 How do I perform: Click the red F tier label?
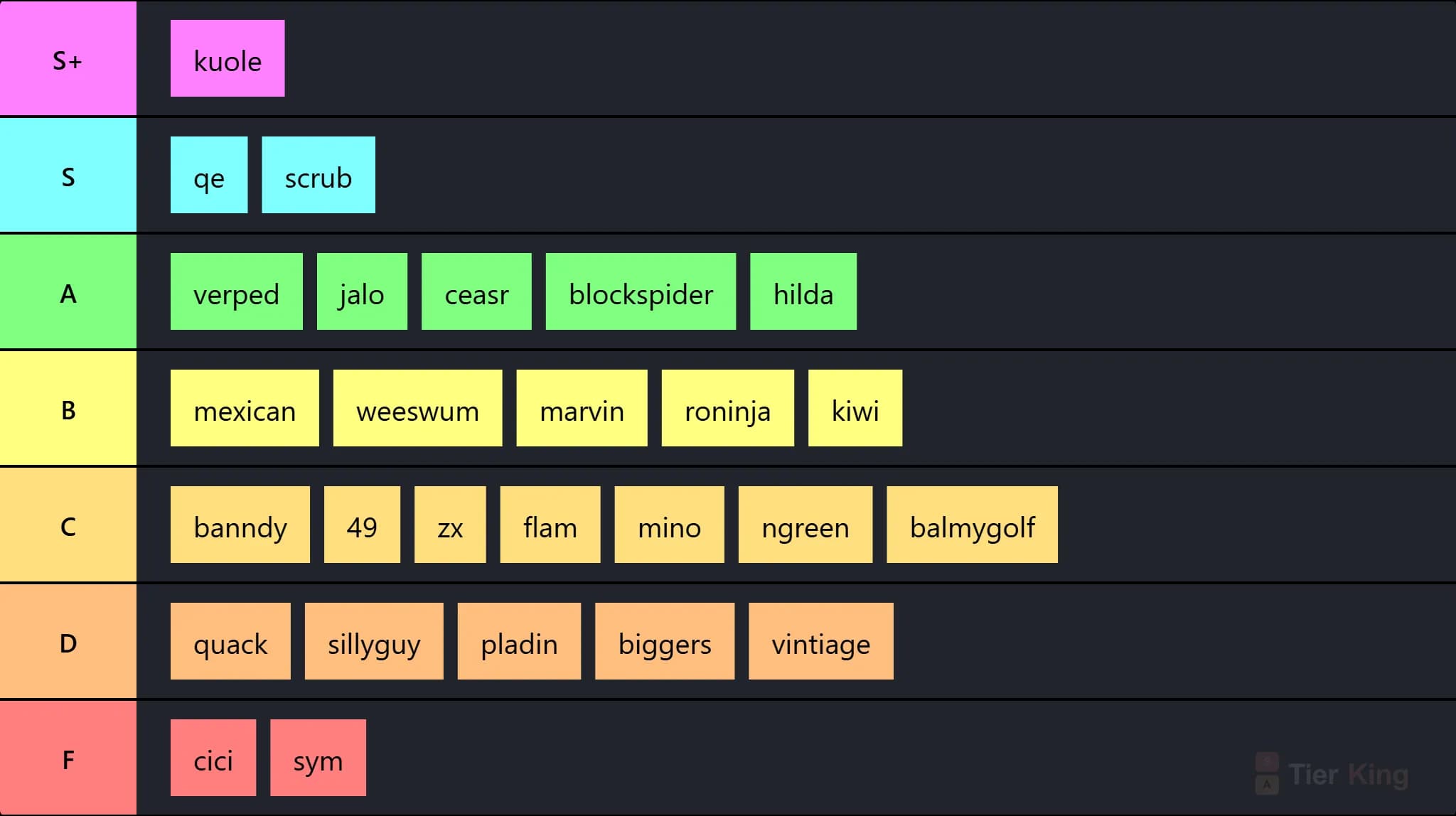(x=68, y=758)
